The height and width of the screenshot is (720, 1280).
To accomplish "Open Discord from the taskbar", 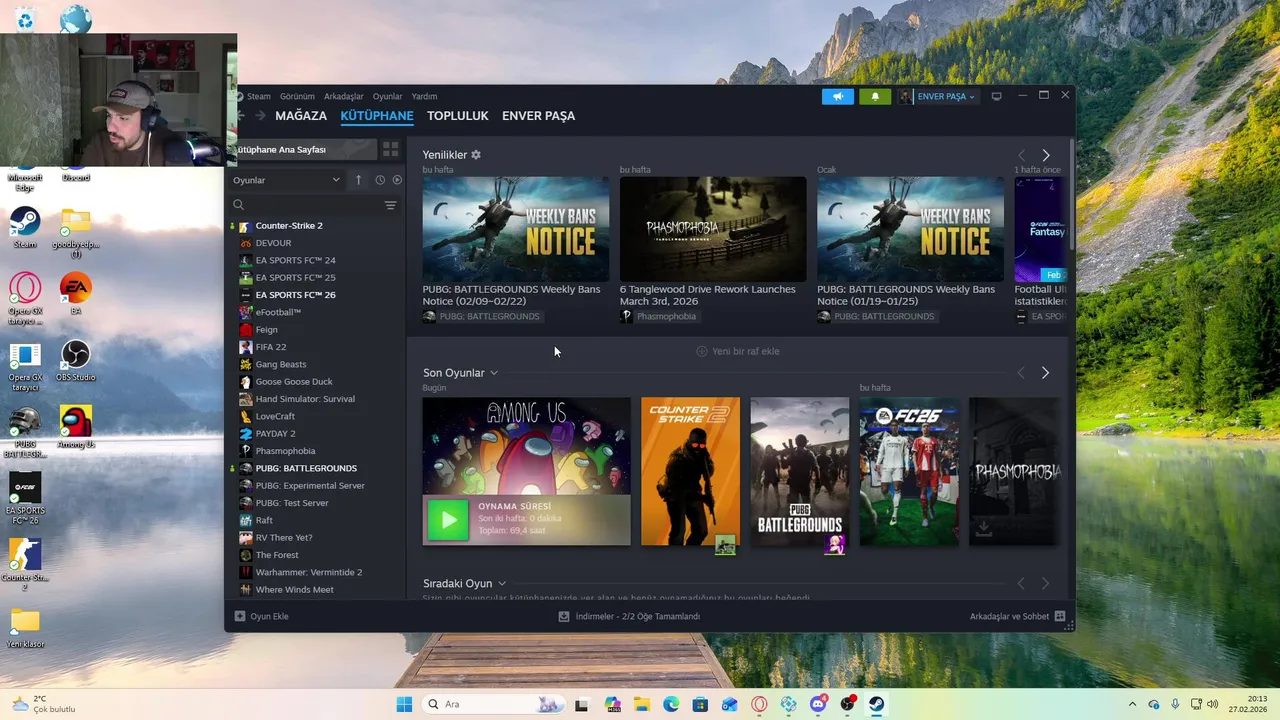I will [818, 704].
